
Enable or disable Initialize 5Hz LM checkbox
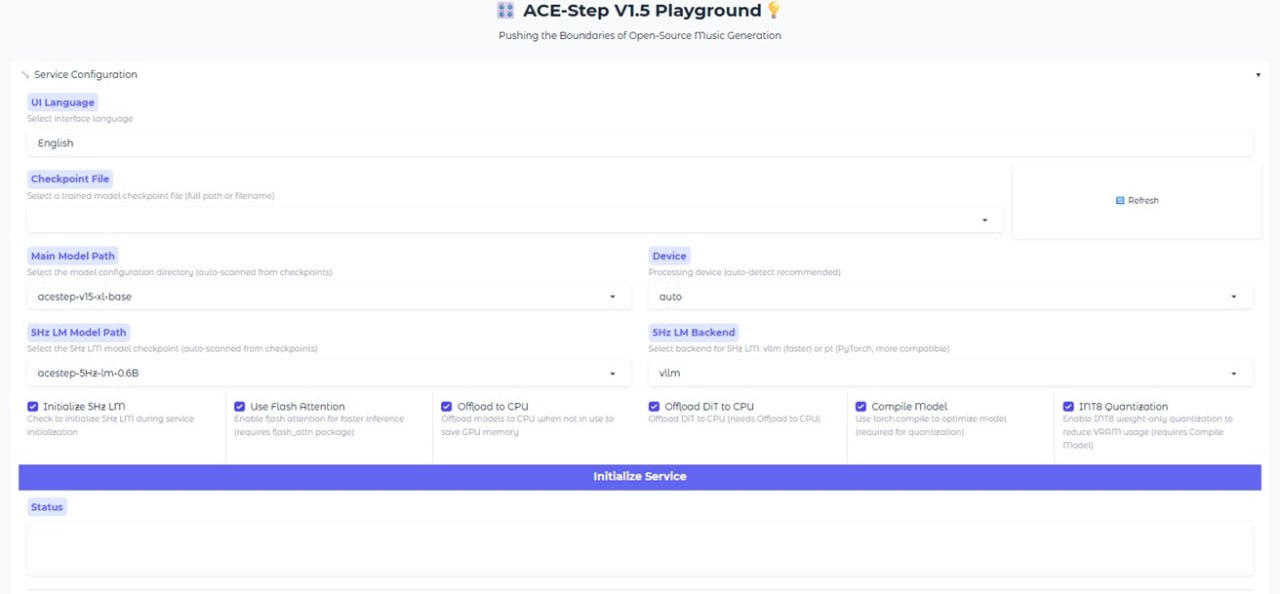pos(33,407)
